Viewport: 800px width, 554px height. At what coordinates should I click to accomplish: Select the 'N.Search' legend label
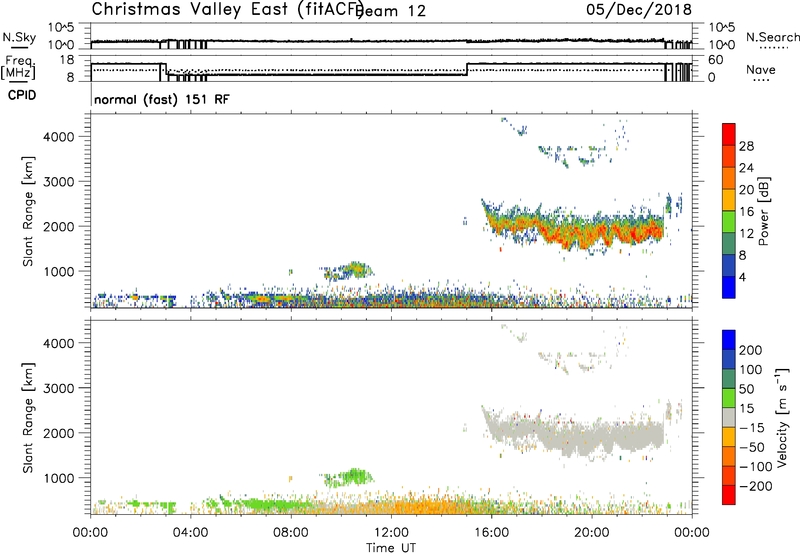773,37
